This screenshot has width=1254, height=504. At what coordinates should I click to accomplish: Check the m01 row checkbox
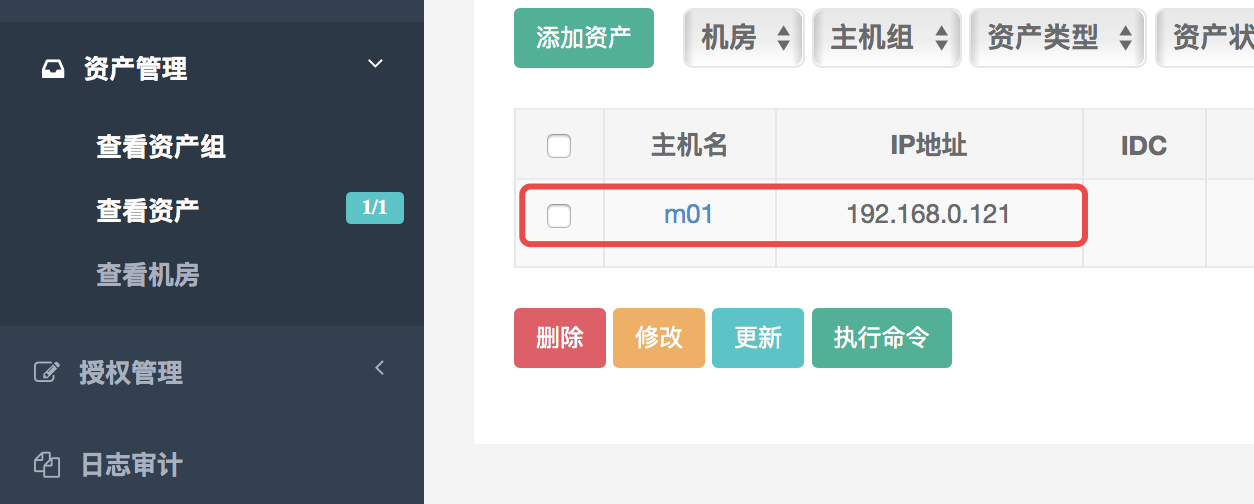pyautogui.click(x=559, y=214)
